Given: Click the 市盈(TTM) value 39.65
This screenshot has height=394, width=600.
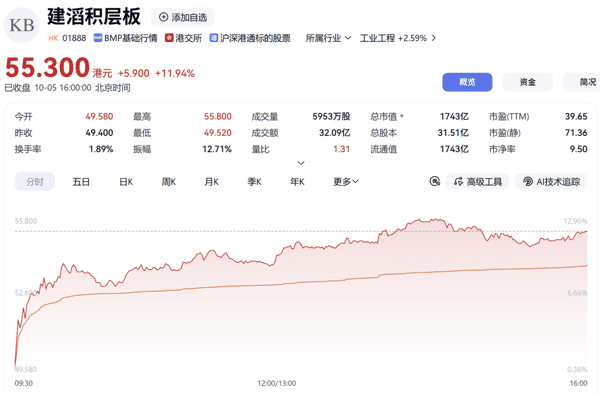Looking at the screenshot, I should [x=576, y=116].
